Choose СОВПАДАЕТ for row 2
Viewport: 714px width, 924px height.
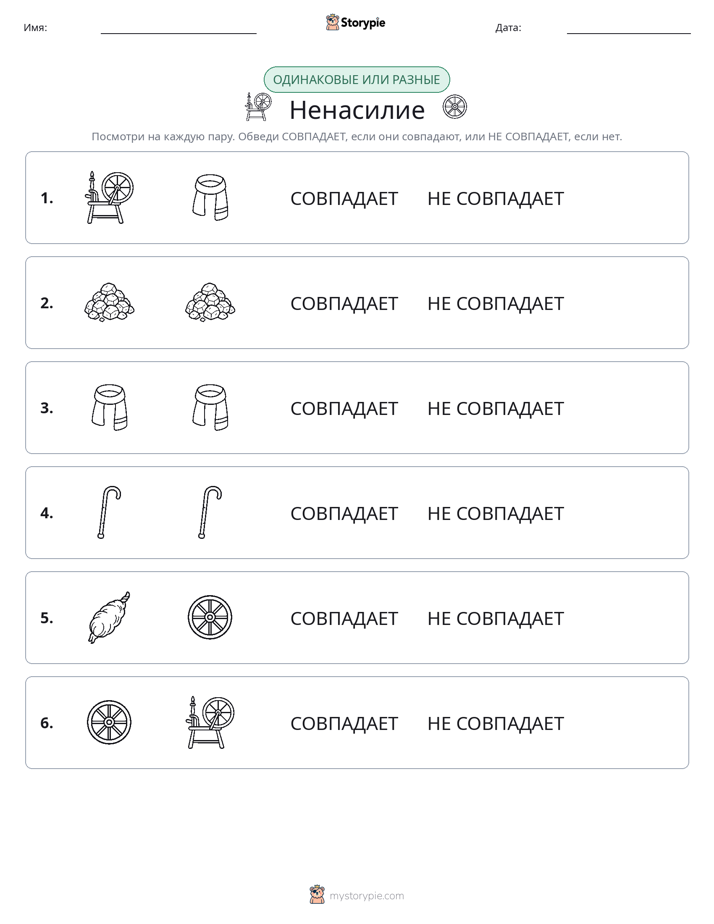(344, 303)
